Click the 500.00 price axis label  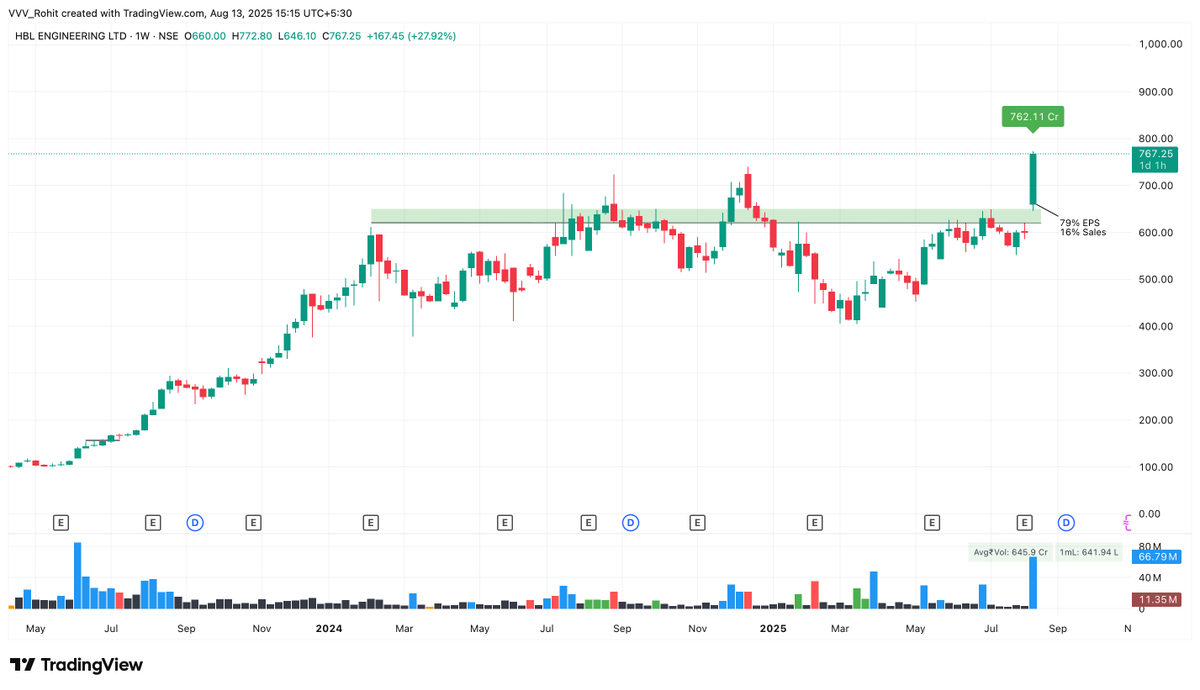(x=1158, y=280)
